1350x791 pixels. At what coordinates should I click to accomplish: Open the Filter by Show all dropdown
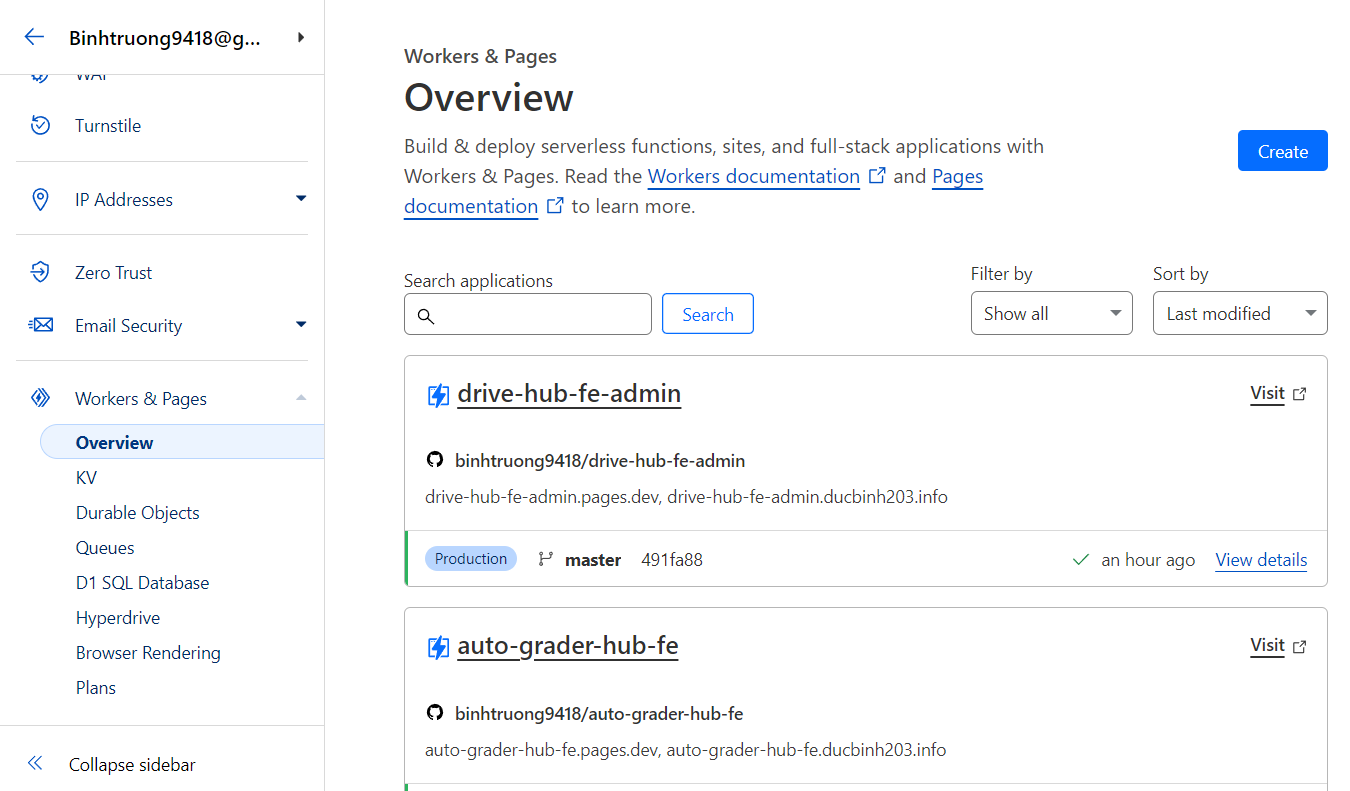pyautogui.click(x=1051, y=314)
